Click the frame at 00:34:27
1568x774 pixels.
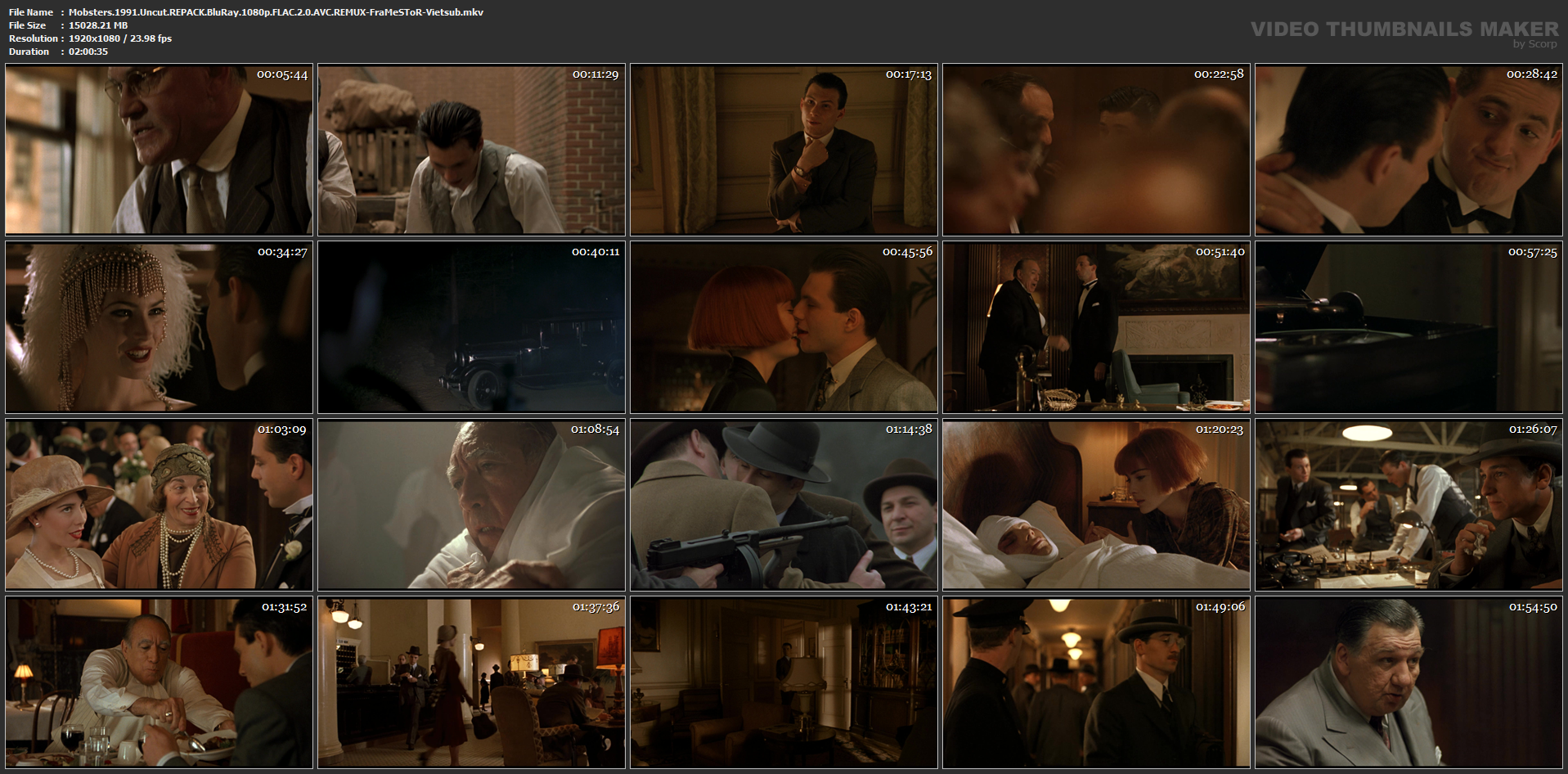coord(159,327)
